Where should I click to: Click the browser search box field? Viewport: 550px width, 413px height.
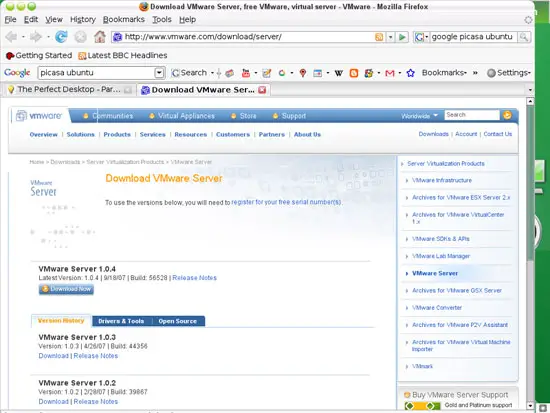coord(473,37)
